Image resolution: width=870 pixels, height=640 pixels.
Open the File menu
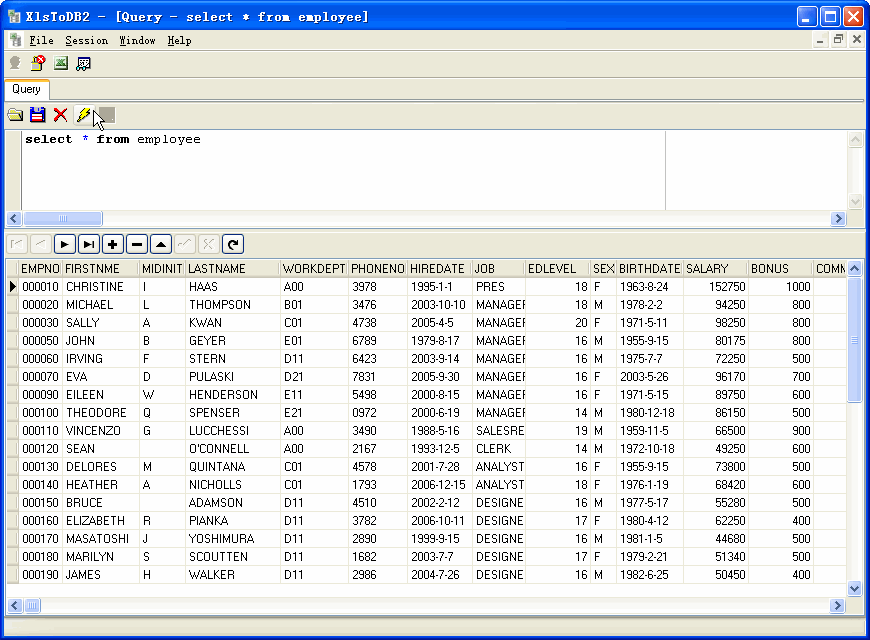click(42, 41)
